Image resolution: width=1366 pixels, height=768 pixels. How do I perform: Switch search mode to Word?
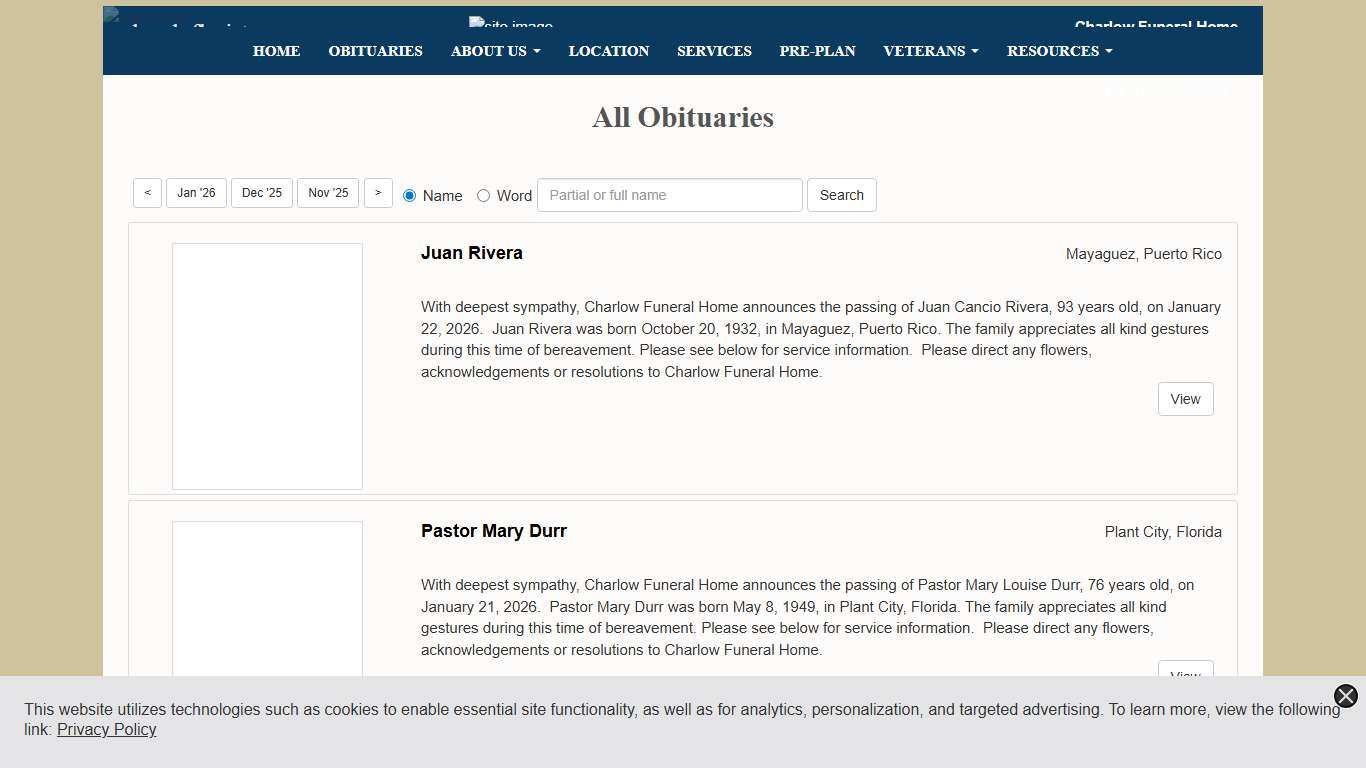[483, 195]
